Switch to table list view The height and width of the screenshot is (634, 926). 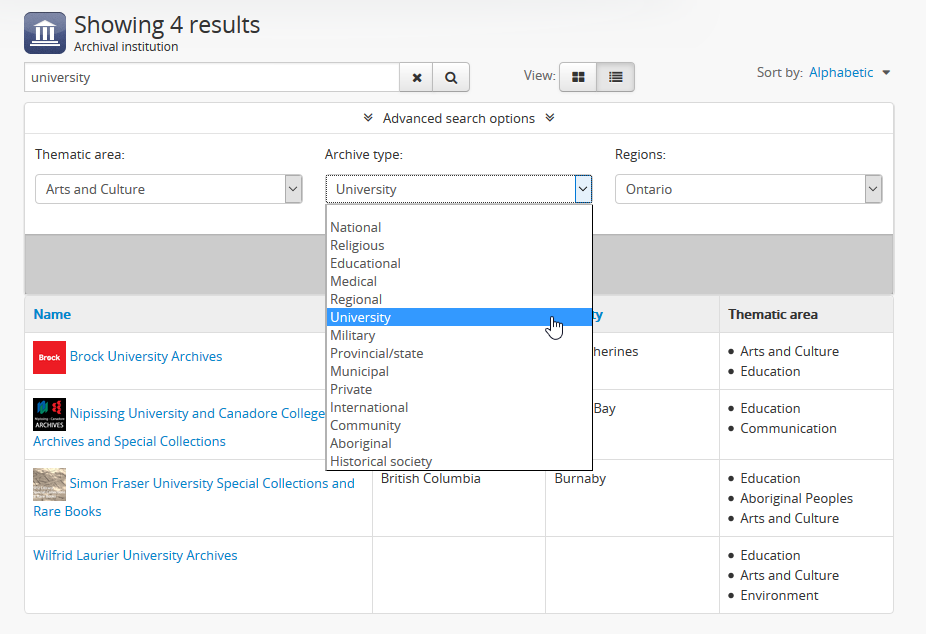tap(615, 77)
